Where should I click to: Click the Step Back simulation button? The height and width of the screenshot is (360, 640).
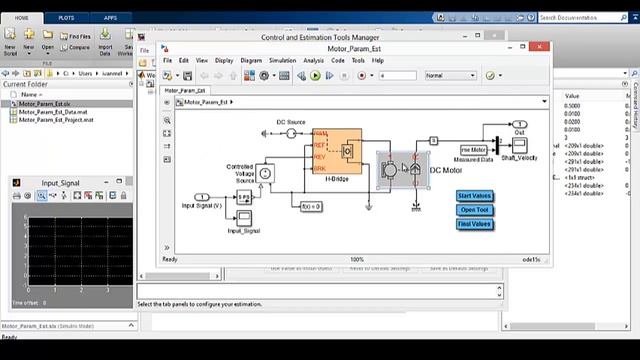pyautogui.click(x=301, y=76)
